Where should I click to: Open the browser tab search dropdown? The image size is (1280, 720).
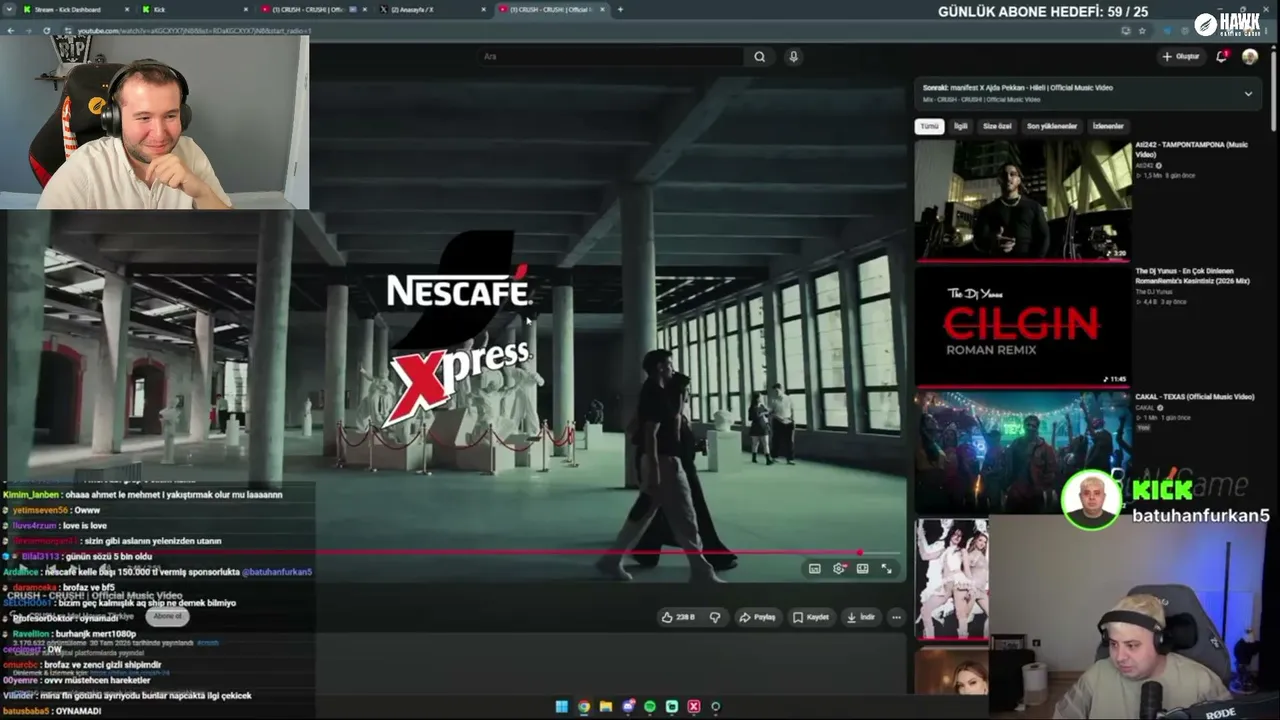coord(9,10)
